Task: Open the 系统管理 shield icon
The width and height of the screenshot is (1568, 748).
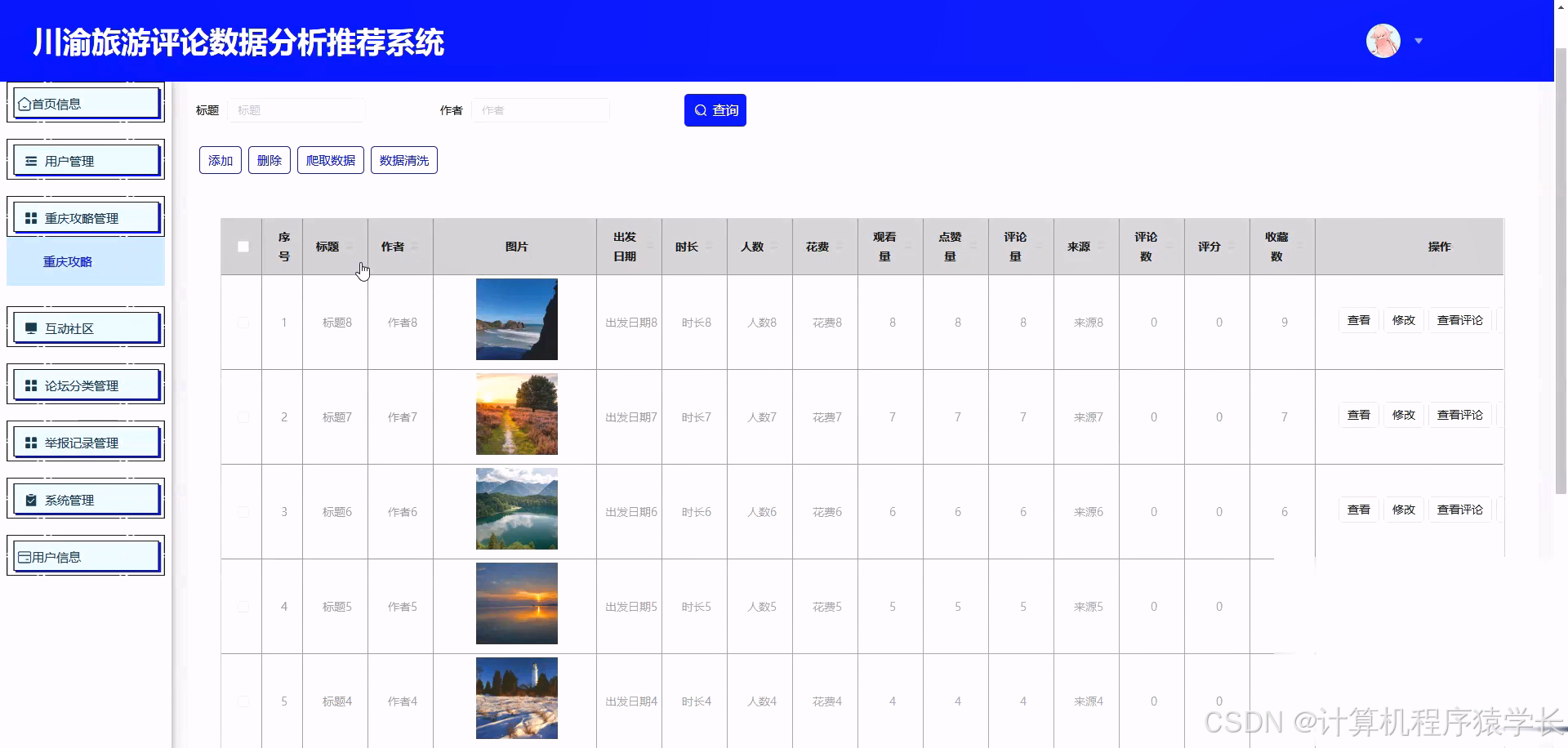Action: 30,499
